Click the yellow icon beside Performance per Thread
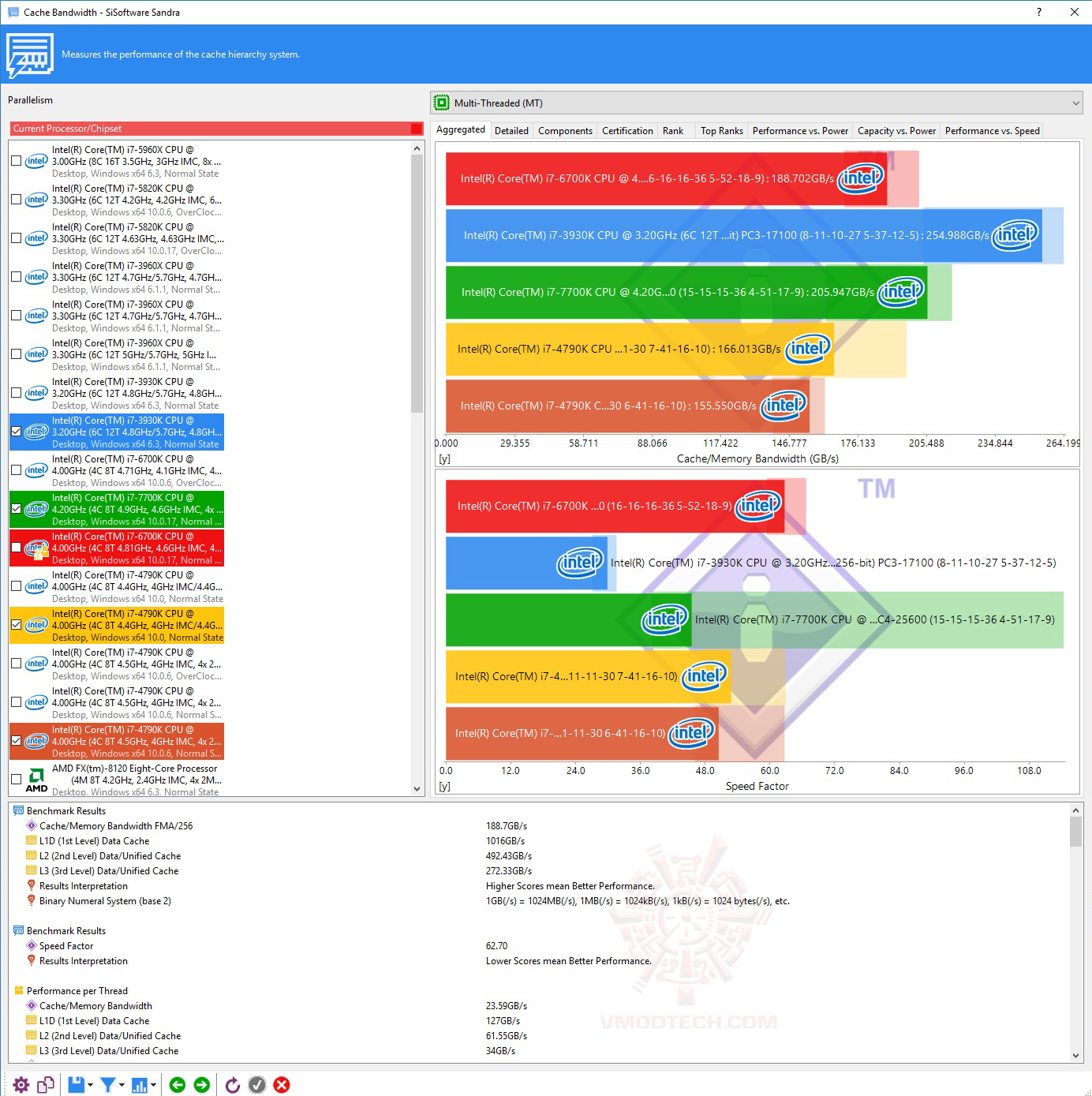 pos(19,990)
